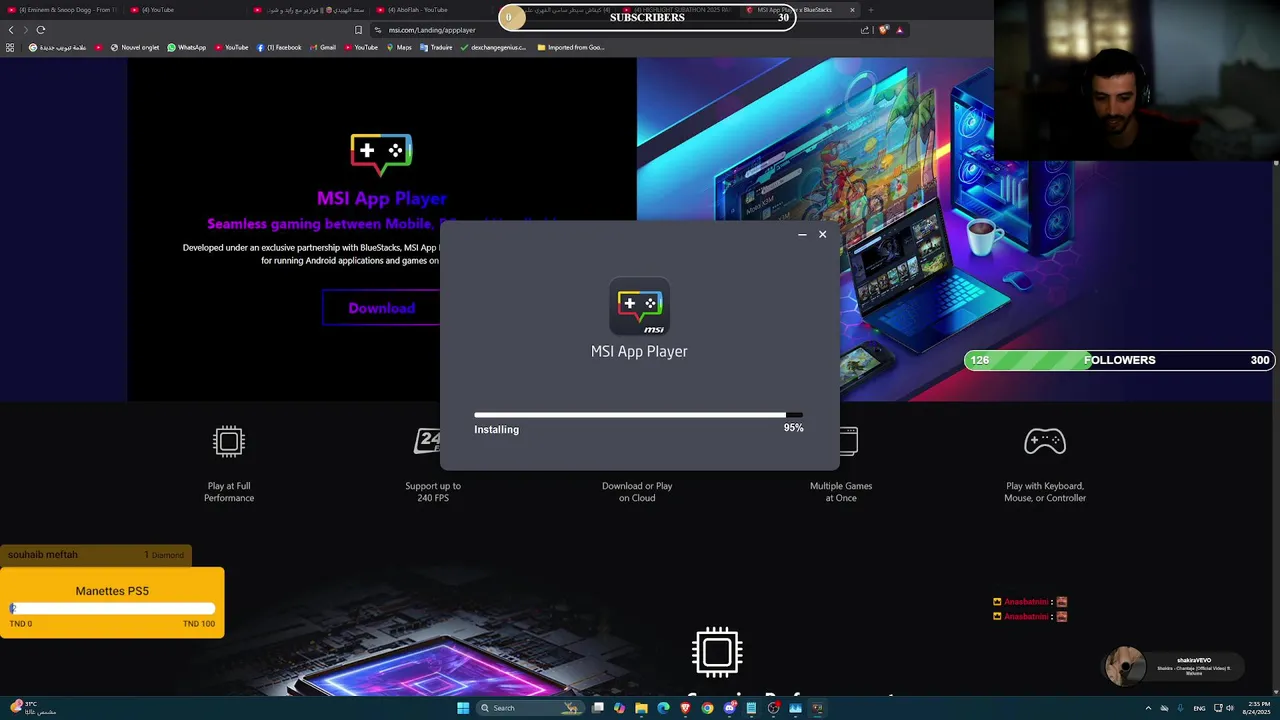Click the MSI App Player gamepad logo on webpage

point(381,155)
